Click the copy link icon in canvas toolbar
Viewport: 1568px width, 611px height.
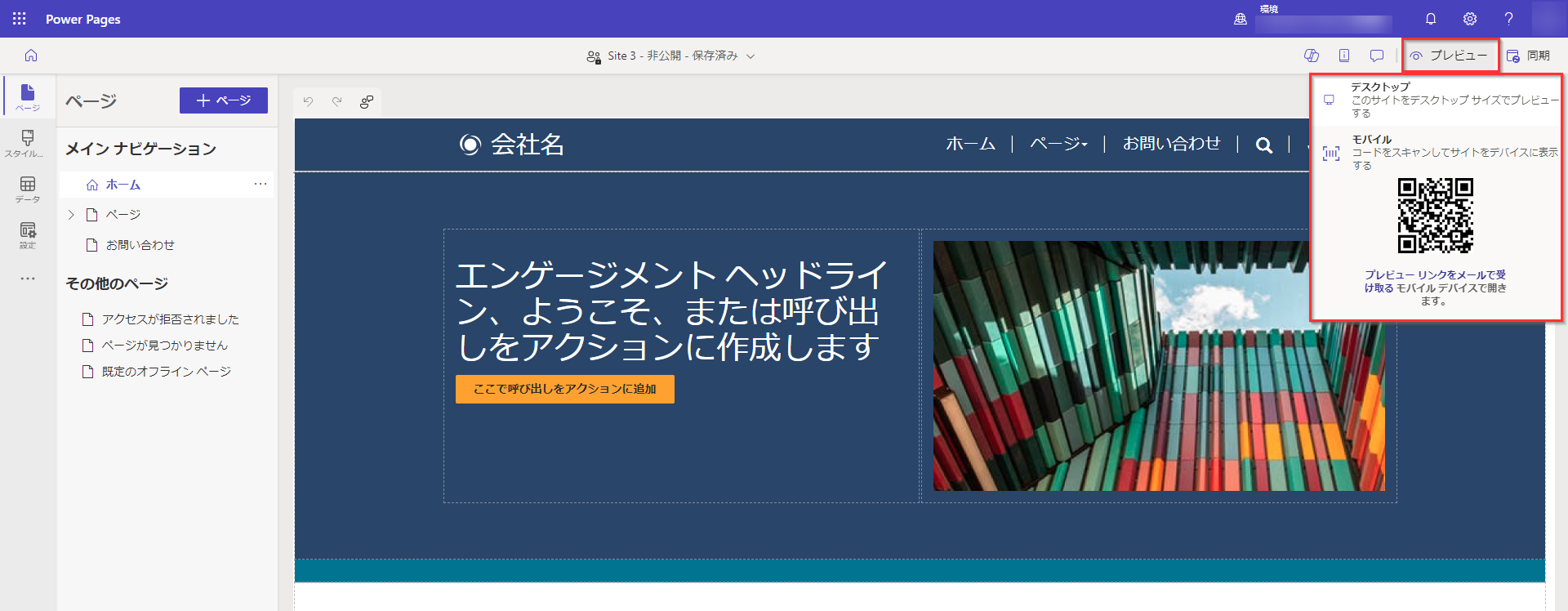(367, 101)
